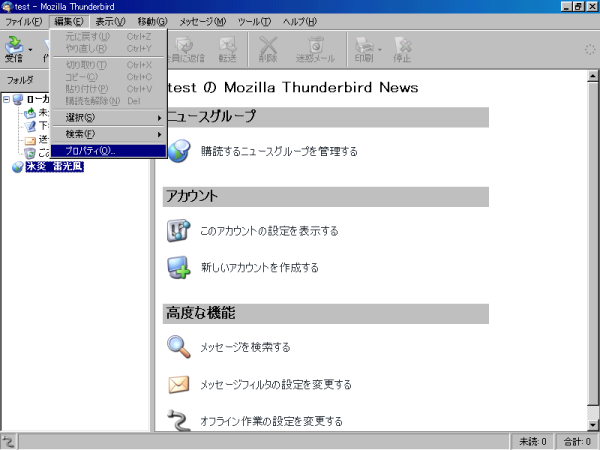The width and height of the screenshot is (600, 450).
Task: Open the メッセージ(M) menu
Action: pyautogui.click(x=202, y=21)
